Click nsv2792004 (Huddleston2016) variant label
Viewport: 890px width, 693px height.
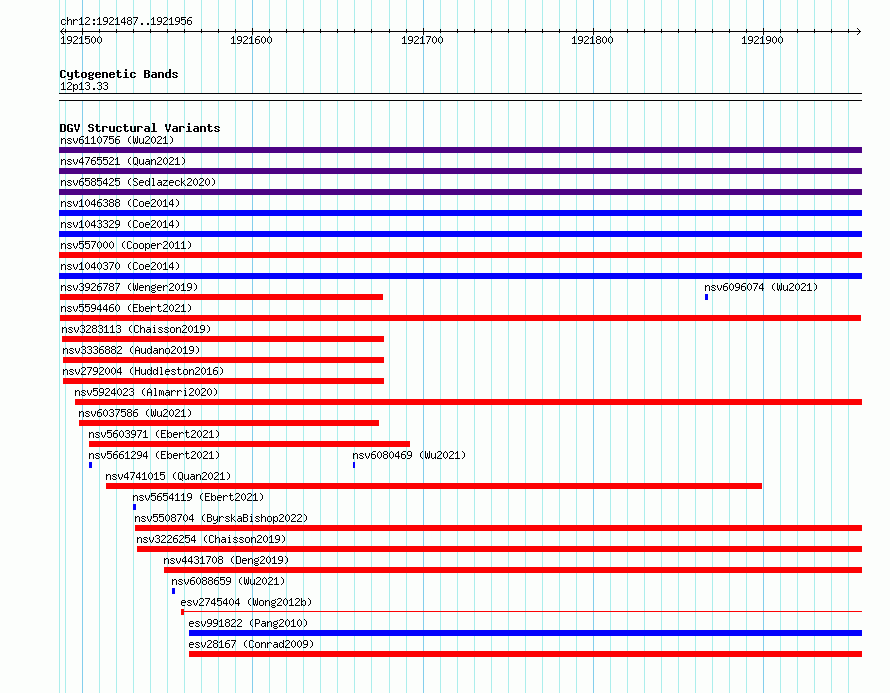pos(143,371)
